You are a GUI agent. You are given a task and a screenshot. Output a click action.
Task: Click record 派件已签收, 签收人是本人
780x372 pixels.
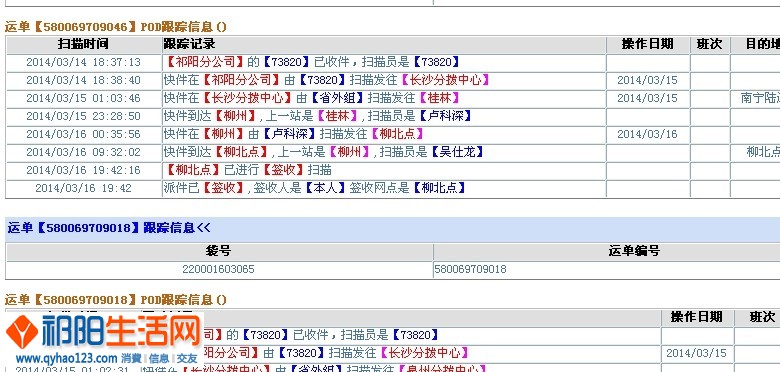click(315, 188)
